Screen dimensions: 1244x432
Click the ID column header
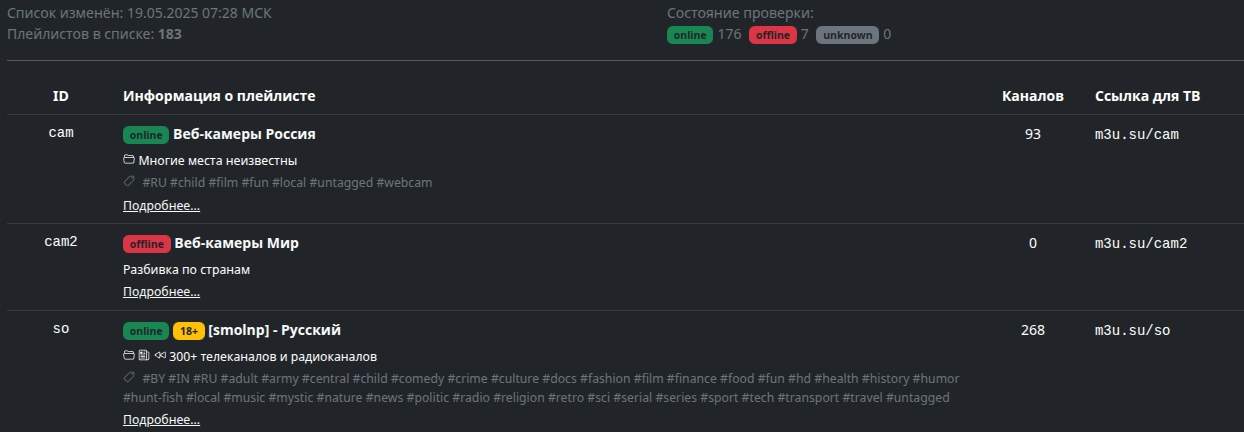tap(61, 96)
